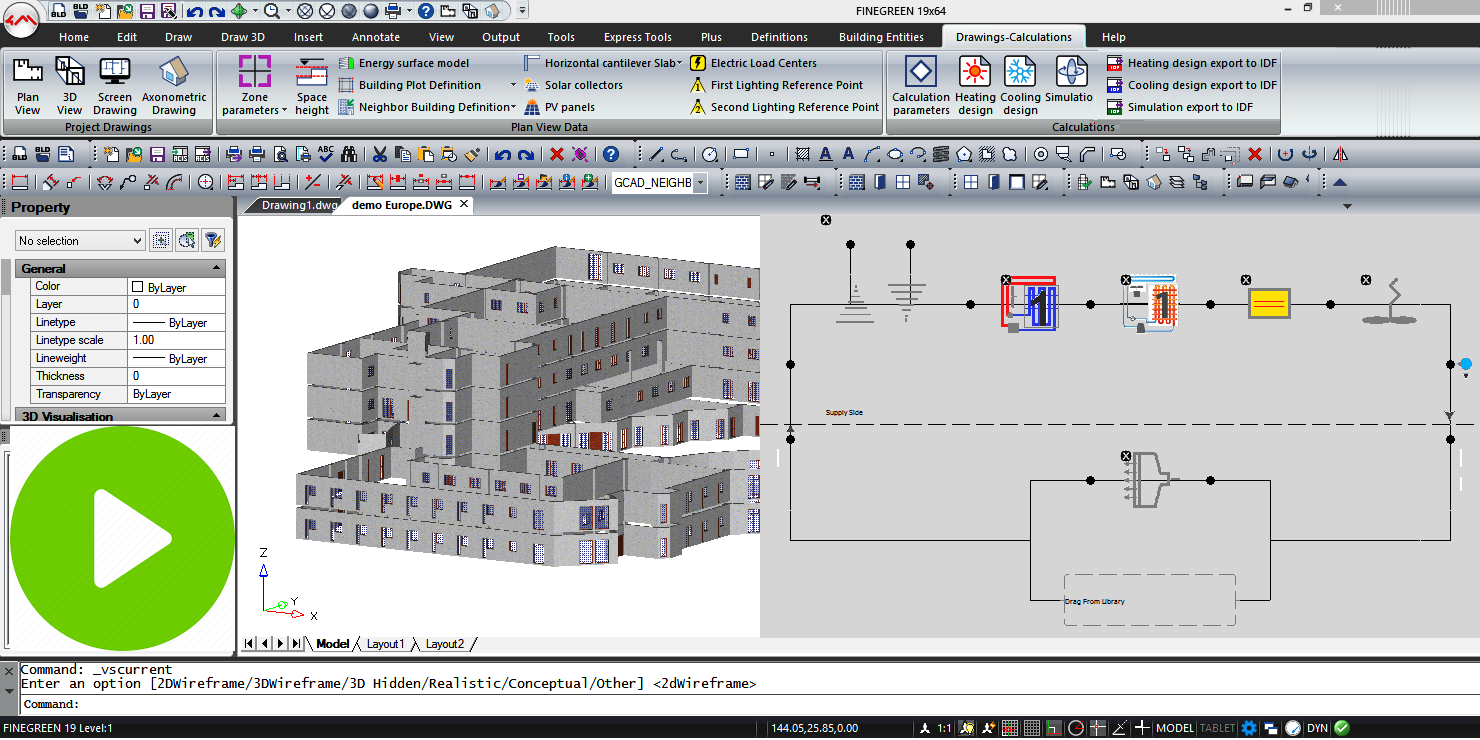Switch to the Drawing1.dwg document tab
This screenshot has height=740, width=1480.
point(298,205)
